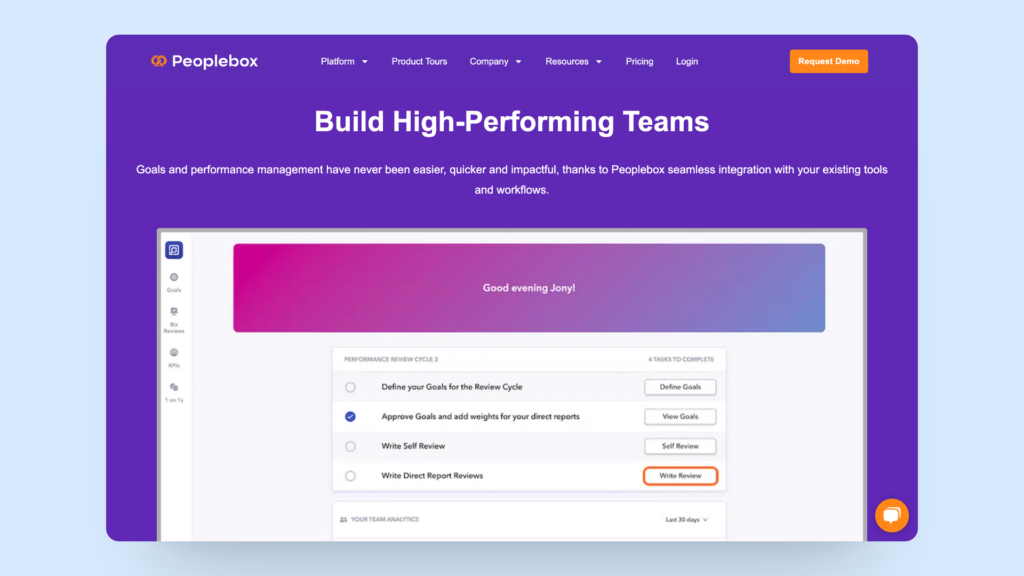Select the KPIs sidebar icon
1024x576 pixels.
tap(174, 353)
